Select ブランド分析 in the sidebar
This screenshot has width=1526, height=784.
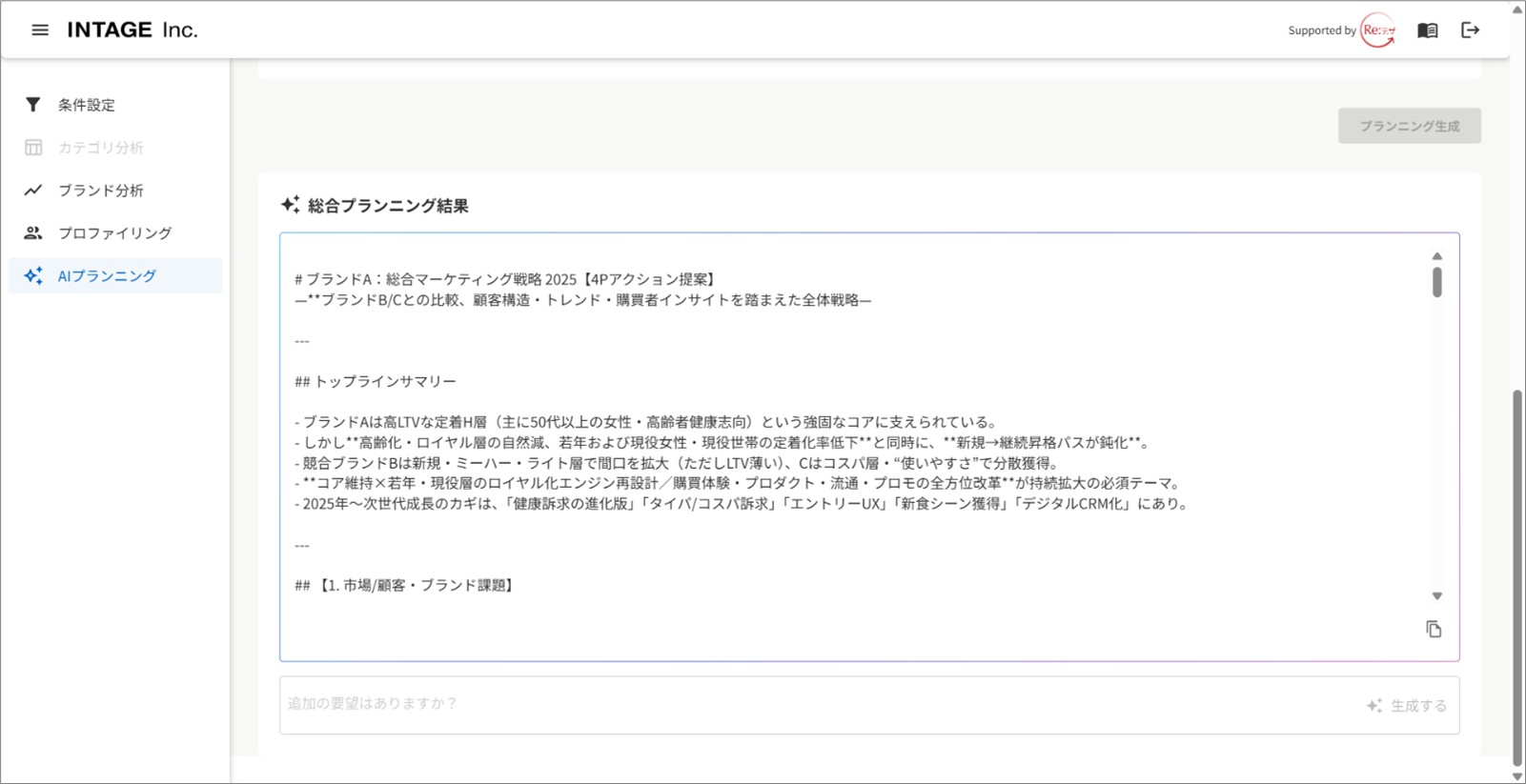point(101,191)
